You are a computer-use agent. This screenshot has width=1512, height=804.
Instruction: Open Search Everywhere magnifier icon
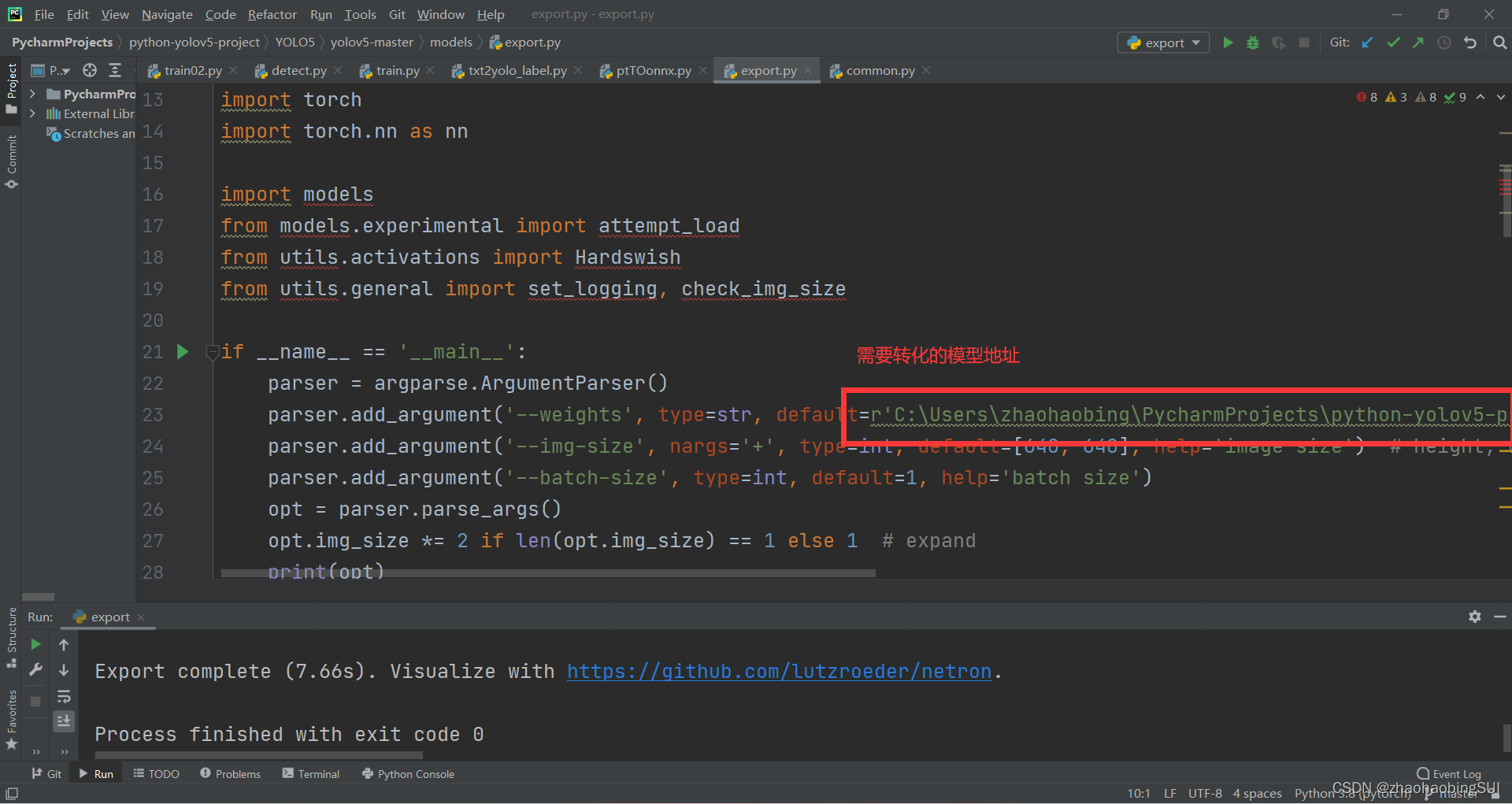coord(1499,43)
